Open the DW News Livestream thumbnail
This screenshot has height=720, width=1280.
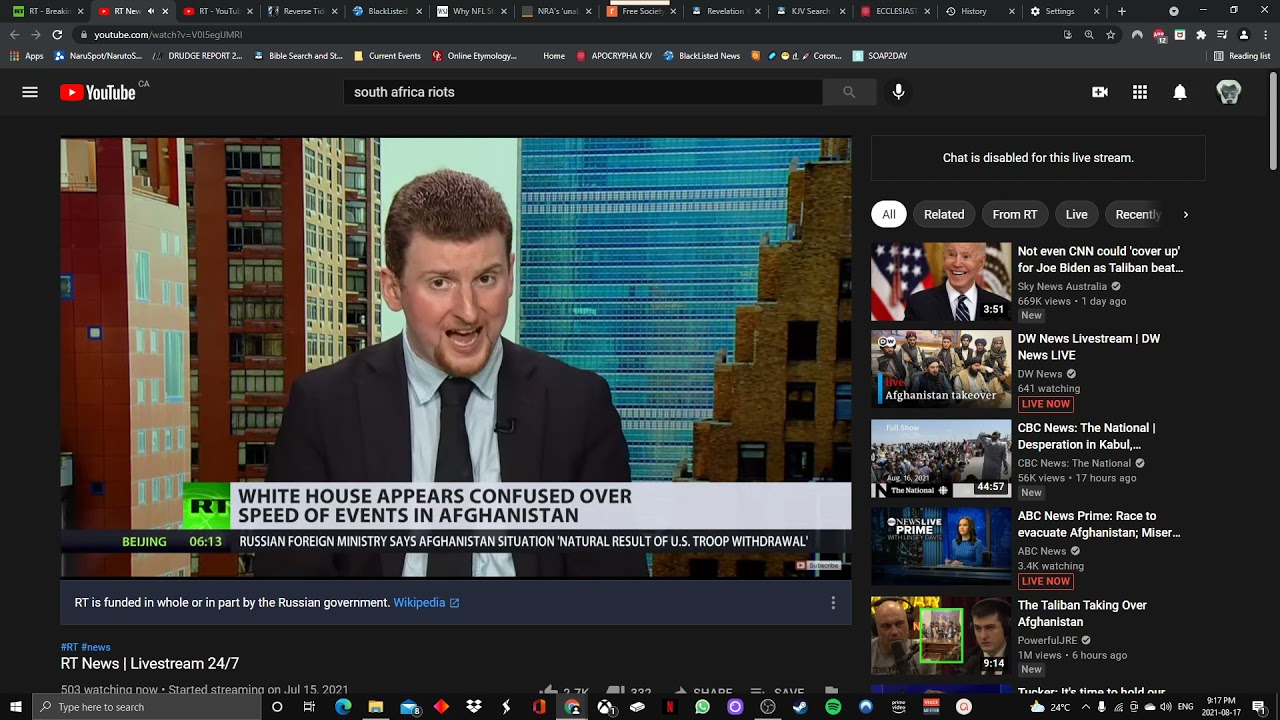pos(941,370)
